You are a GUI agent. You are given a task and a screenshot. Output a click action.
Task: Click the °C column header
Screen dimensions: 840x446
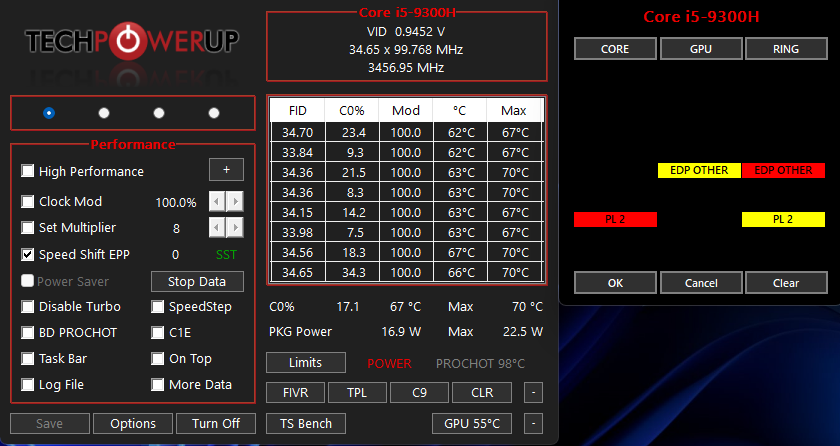pos(460,110)
